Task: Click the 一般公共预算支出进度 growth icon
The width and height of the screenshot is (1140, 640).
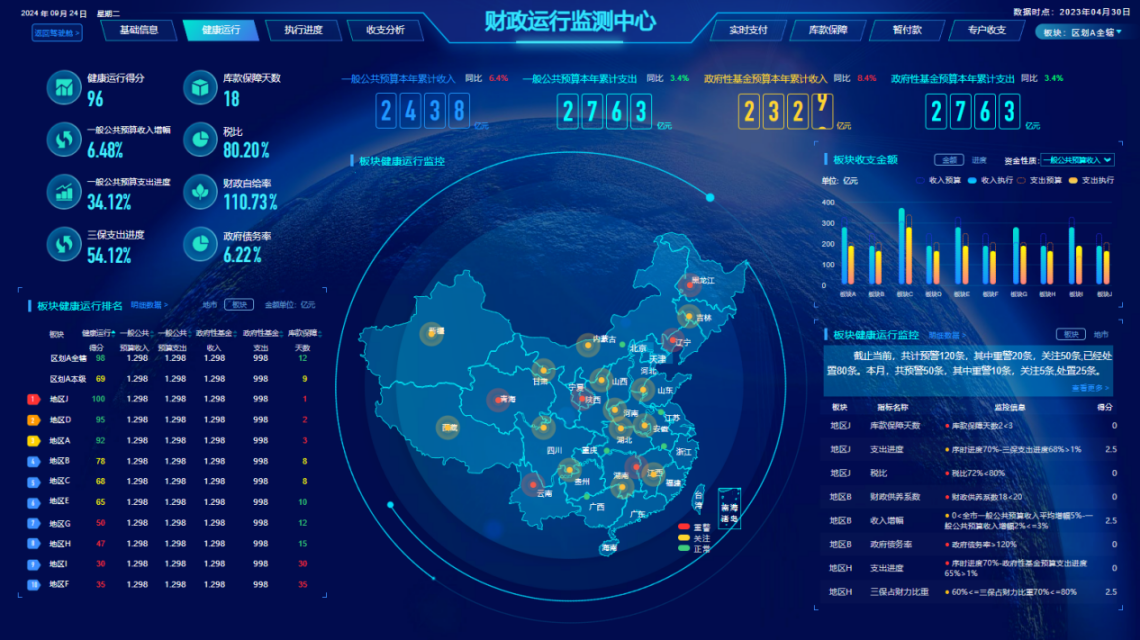Action: pos(64,192)
